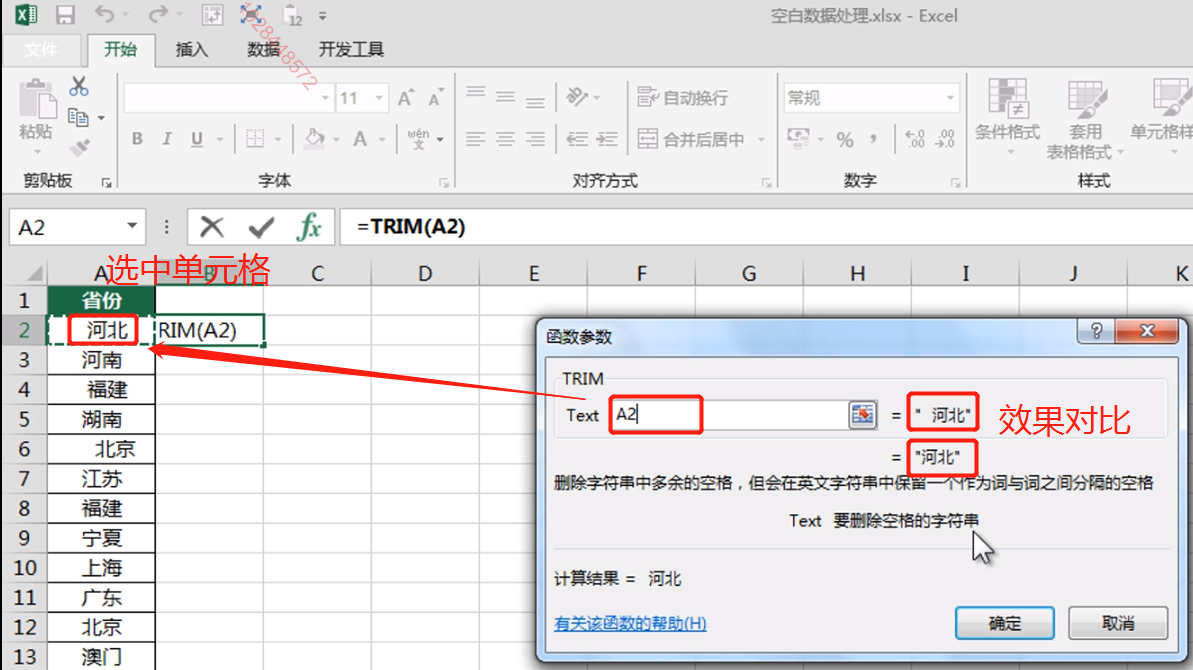Screen dimensions: 1193x670
Task: Click the Redo arrow icon
Action: pyautogui.click(x=157, y=14)
